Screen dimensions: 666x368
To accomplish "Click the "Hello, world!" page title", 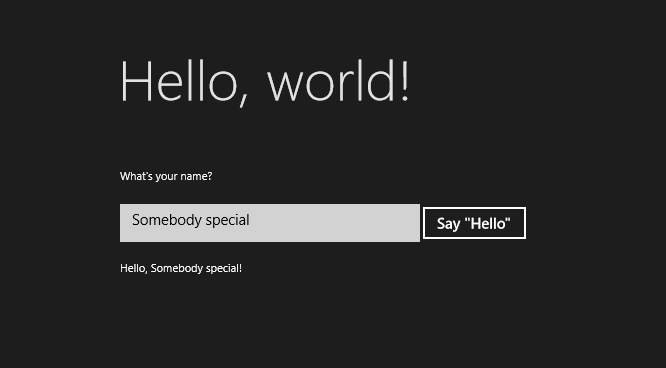I will 265,82.
